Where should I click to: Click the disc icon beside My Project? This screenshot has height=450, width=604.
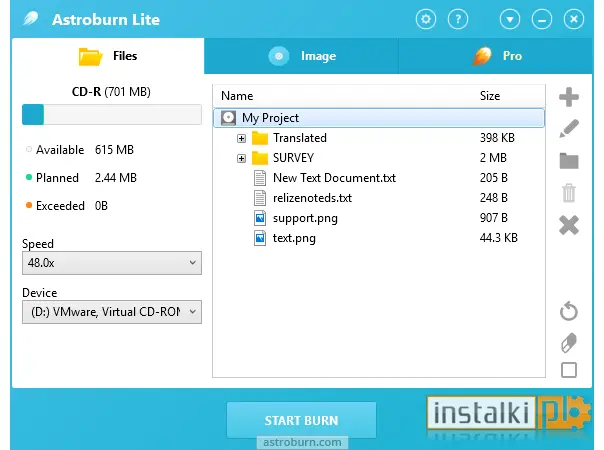228,118
